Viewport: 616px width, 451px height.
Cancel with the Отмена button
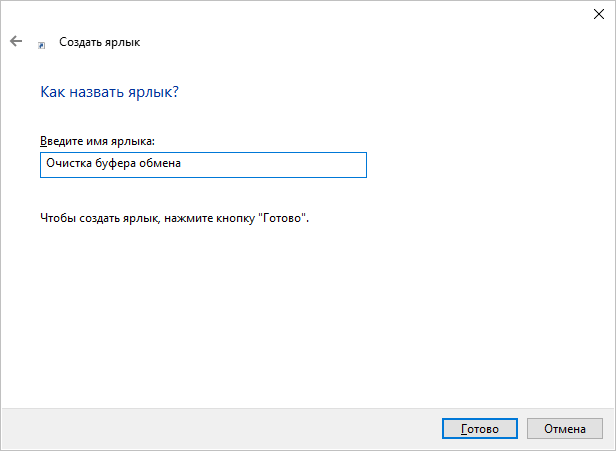point(565,429)
